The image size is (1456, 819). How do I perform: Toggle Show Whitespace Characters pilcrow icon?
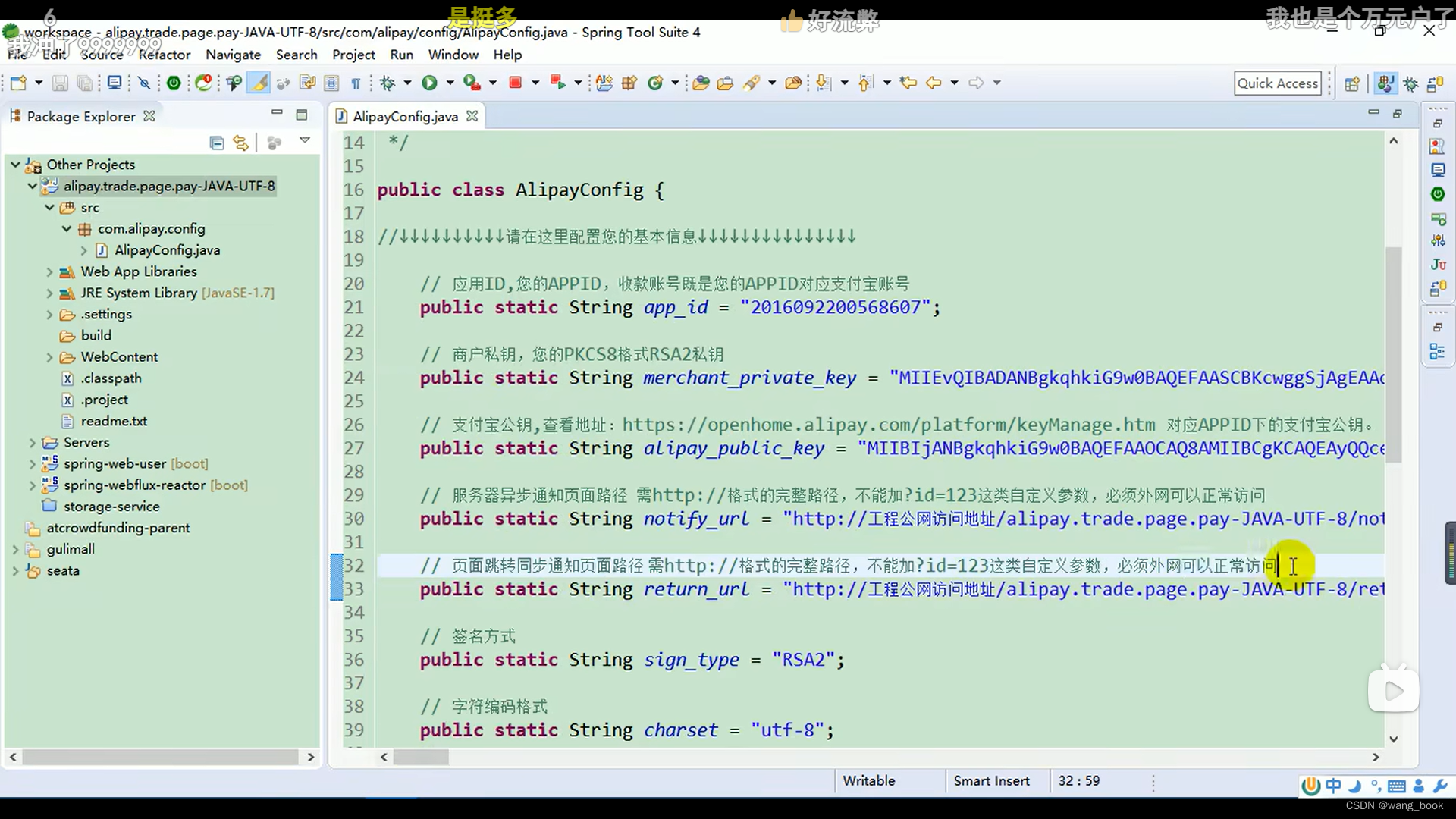pos(356,83)
